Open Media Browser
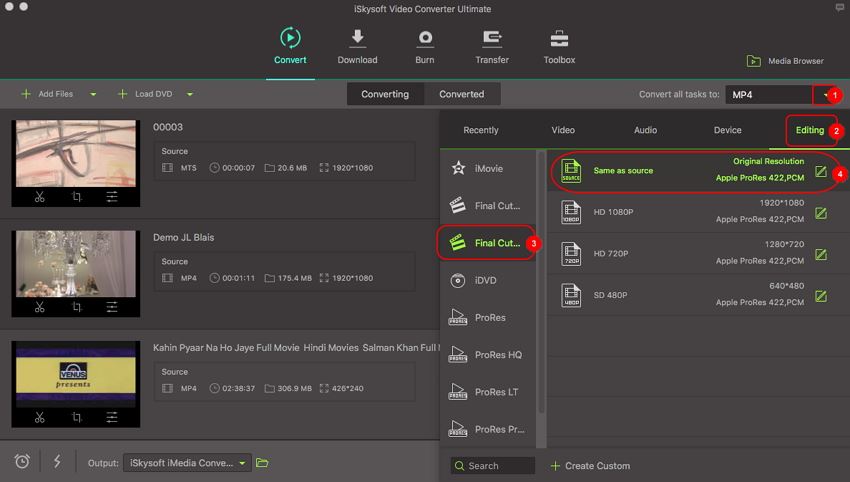The width and height of the screenshot is (850, 482). [x=785, y=61]
